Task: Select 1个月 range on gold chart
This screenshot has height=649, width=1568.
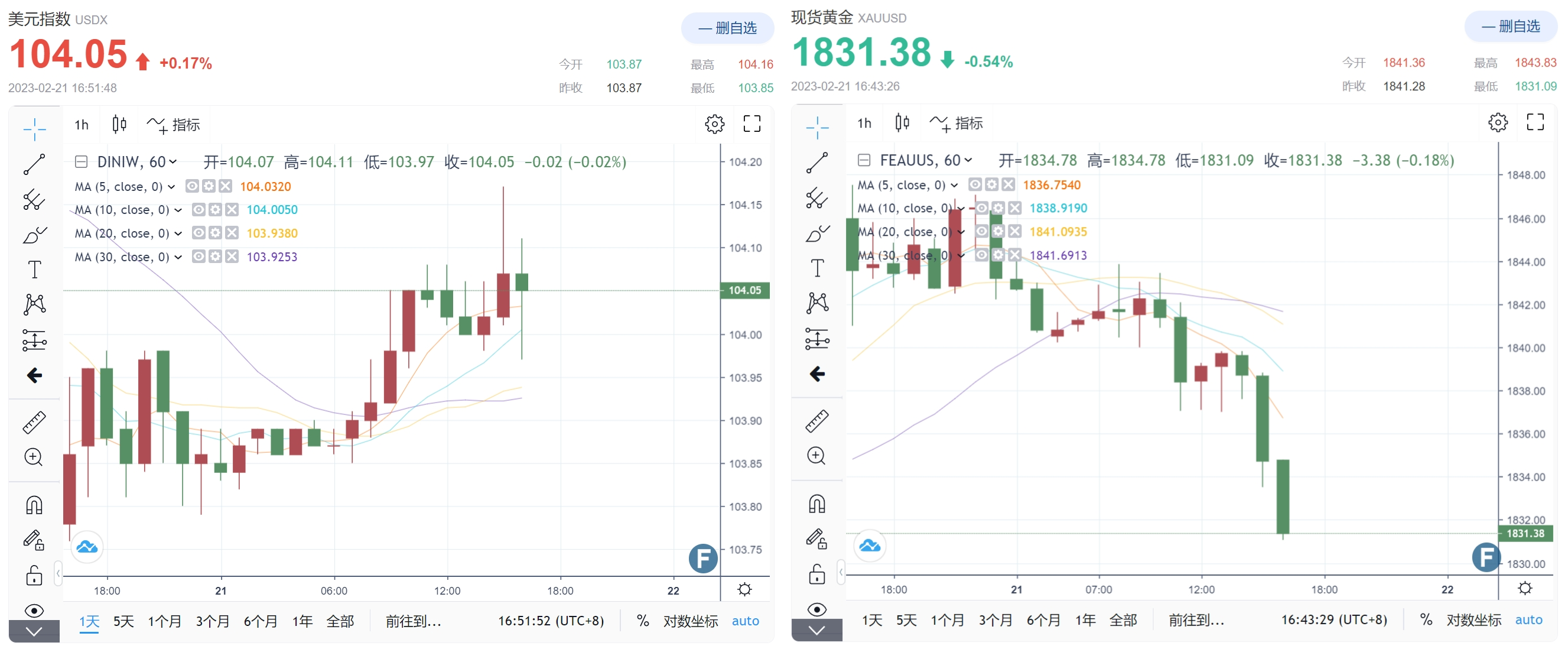Action: [946, 619]
